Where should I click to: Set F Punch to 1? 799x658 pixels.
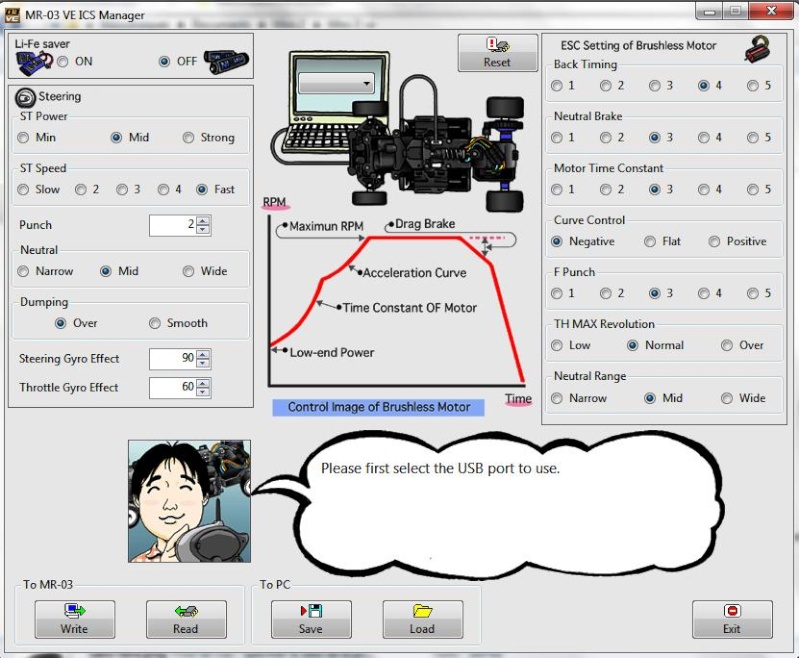(557, 294)
